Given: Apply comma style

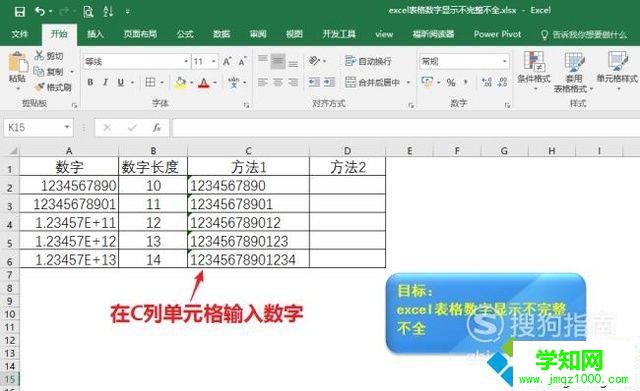Looking at the screenshot, I should coord(465,82).
